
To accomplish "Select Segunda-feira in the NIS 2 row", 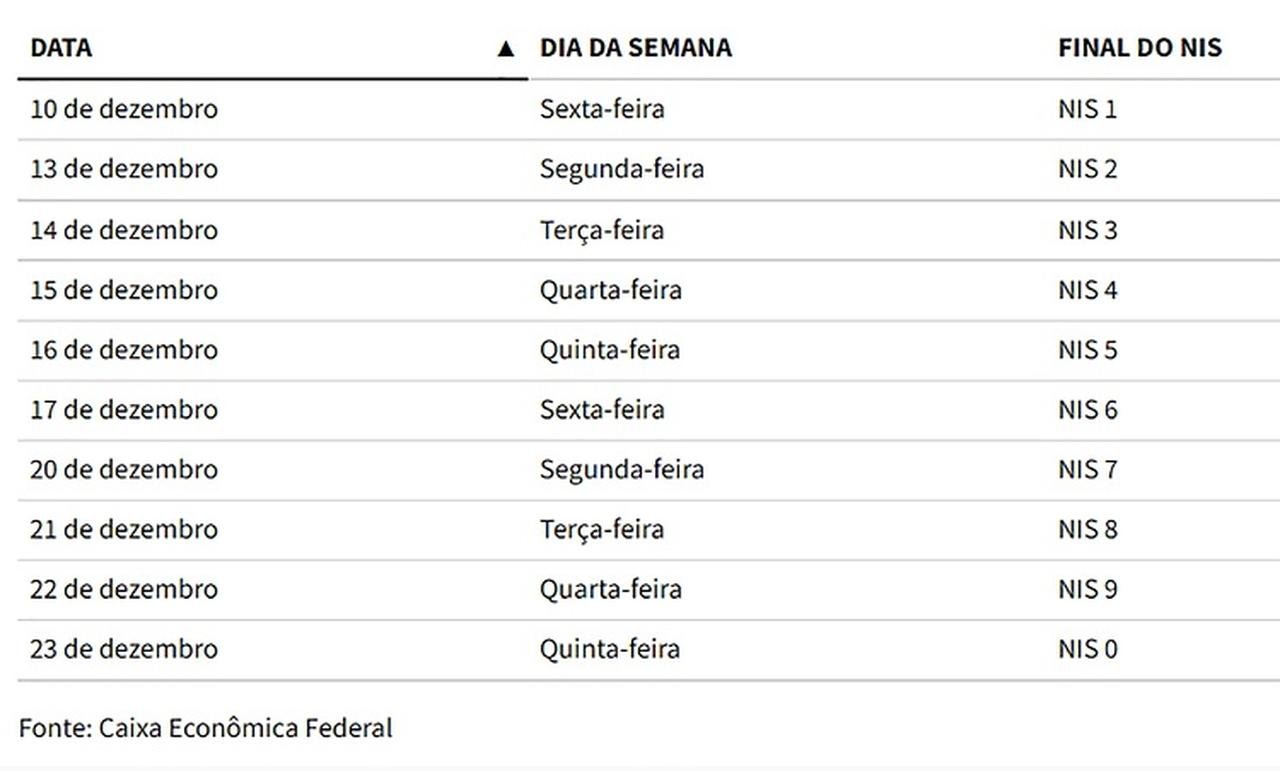I will (x=621, y=169).
